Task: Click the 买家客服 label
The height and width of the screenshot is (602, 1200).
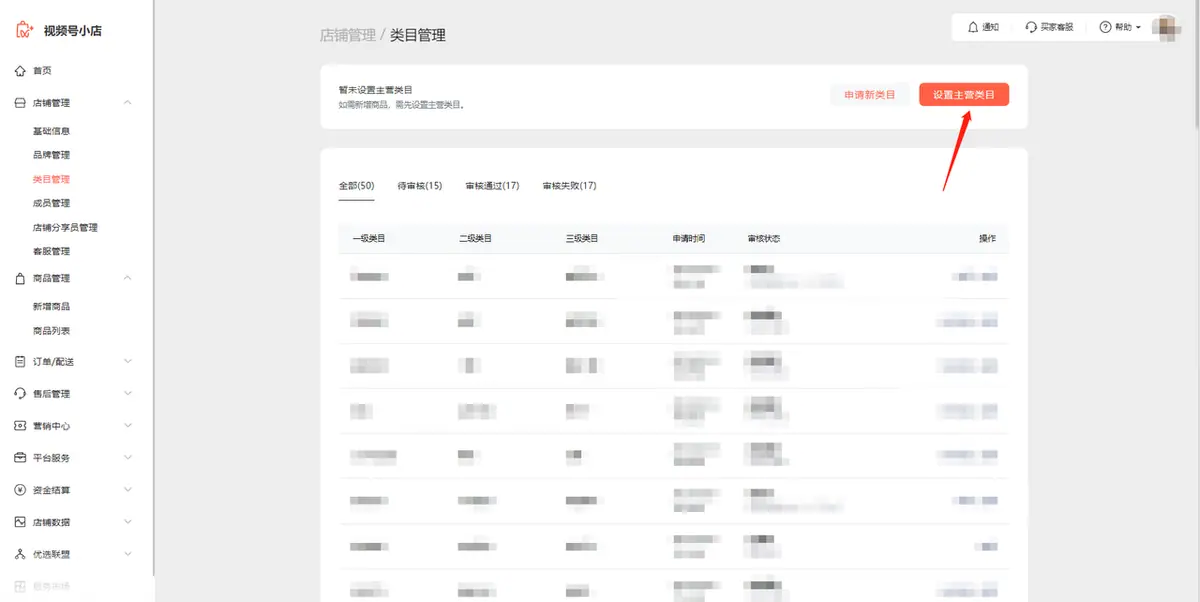Action: click(1057, 27)
